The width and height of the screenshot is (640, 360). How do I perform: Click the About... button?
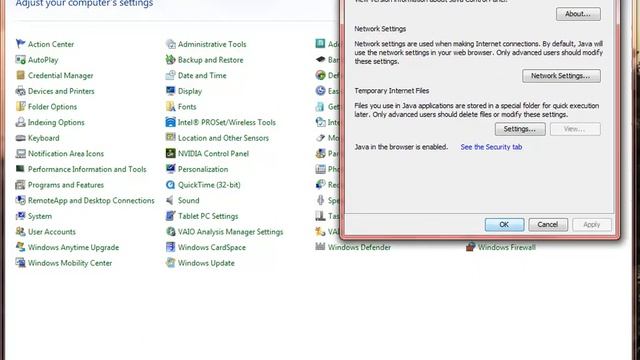tap(578, 14)
